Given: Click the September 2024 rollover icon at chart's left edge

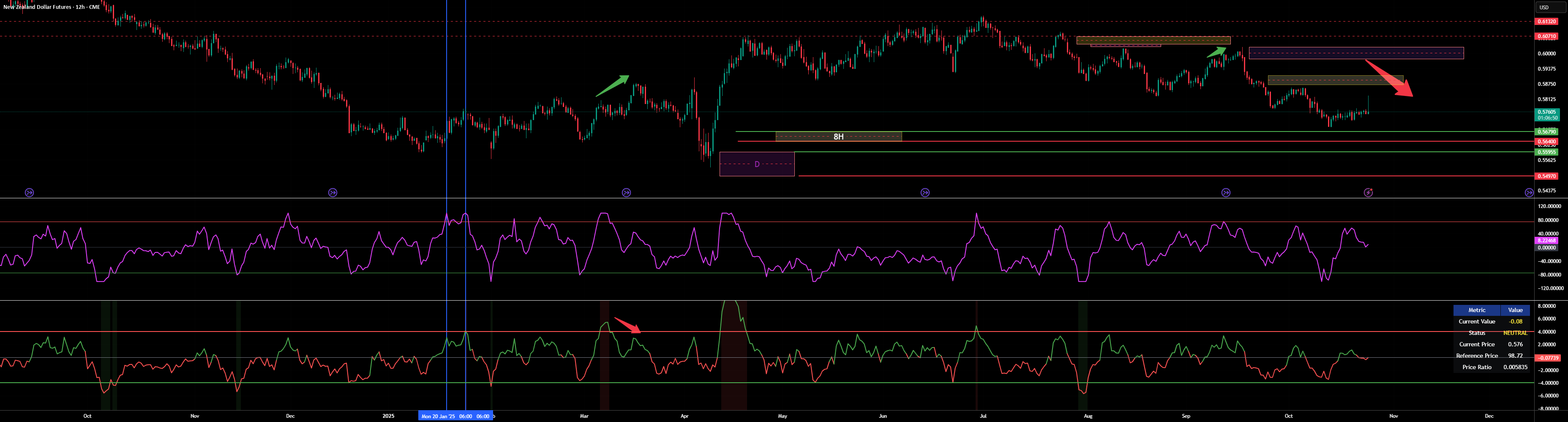Looking at the screenshot, I should (29, 192).
